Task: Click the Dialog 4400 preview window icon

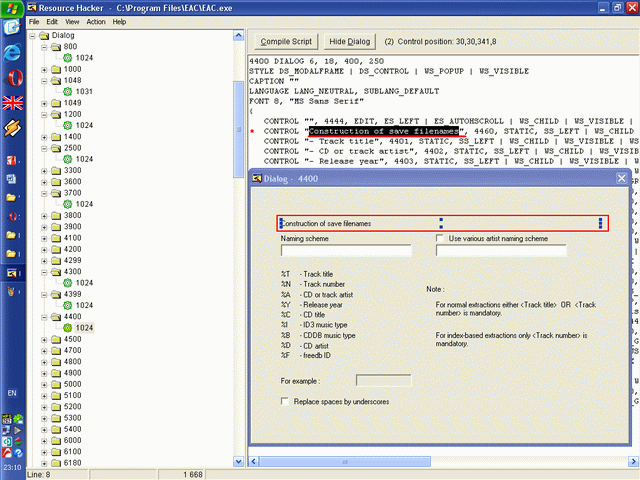Action: click(257, 178)
